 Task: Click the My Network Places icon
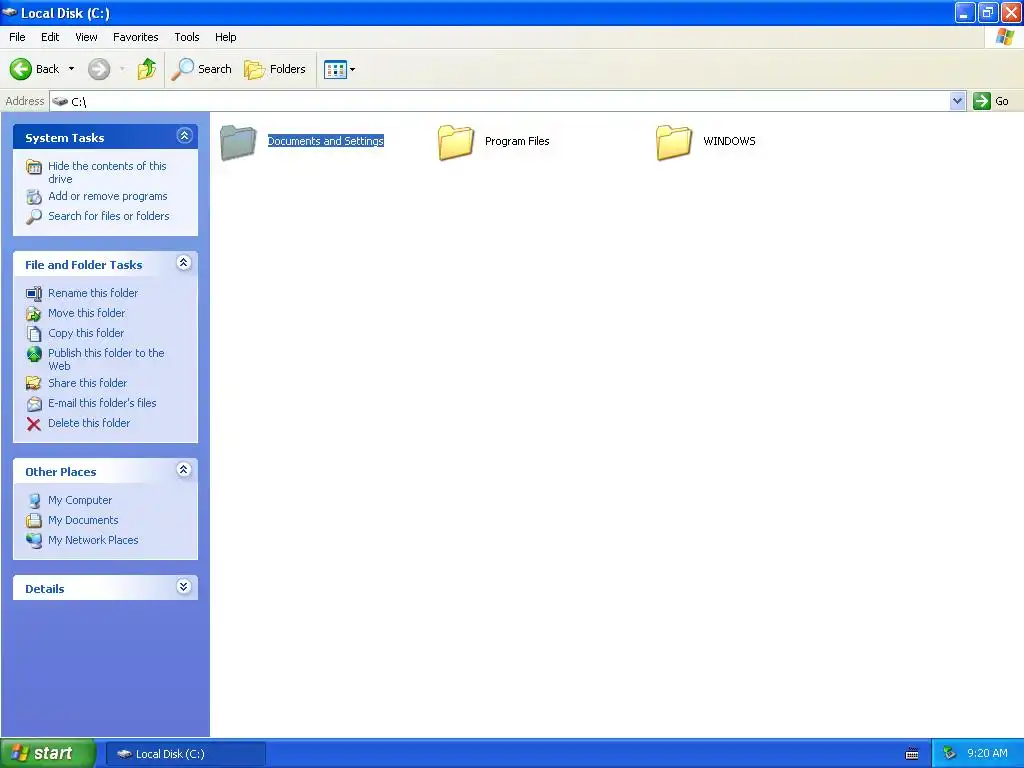tap(34, 541)
